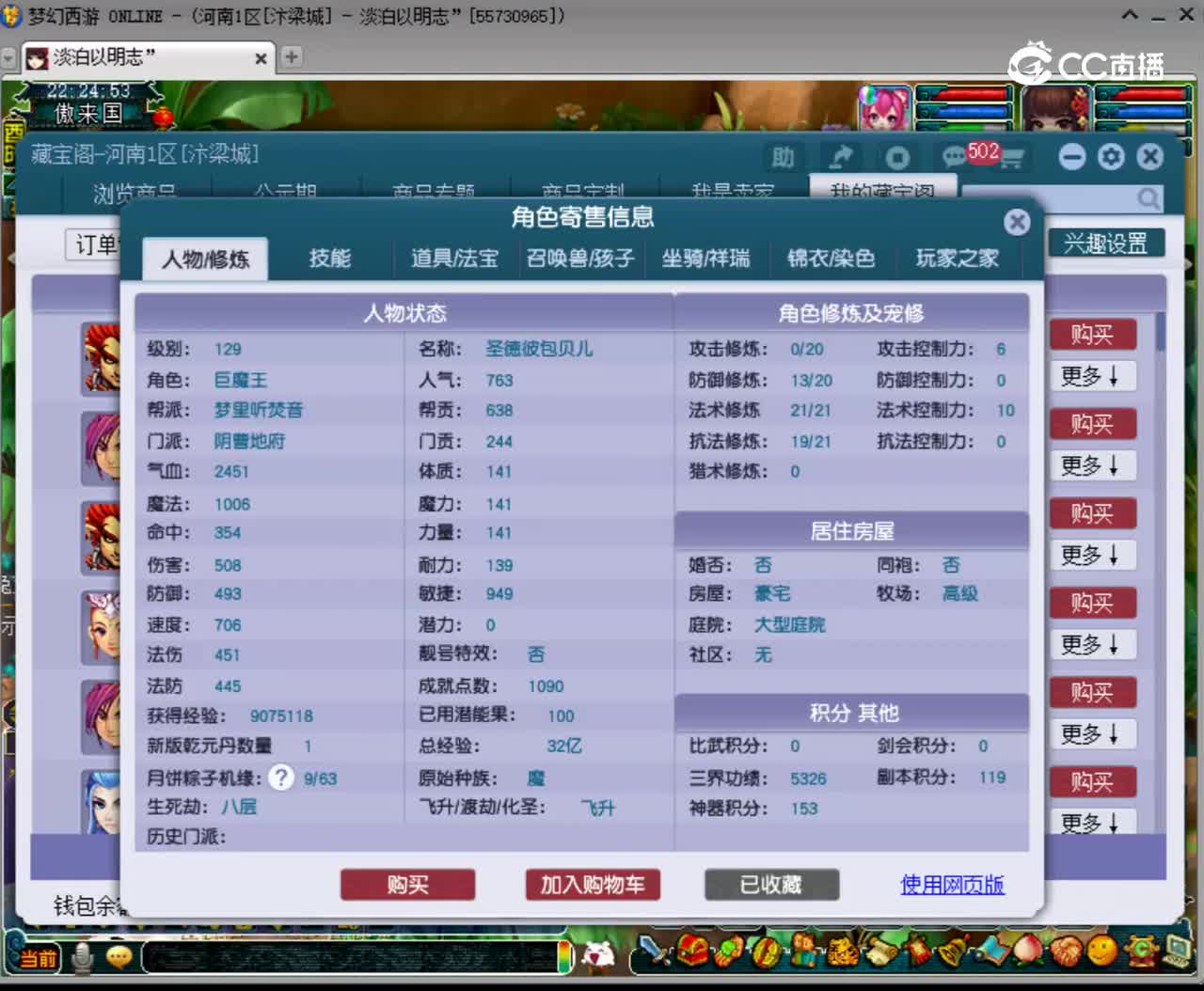Close the 淡泊以明志 tab

point(261,58)
